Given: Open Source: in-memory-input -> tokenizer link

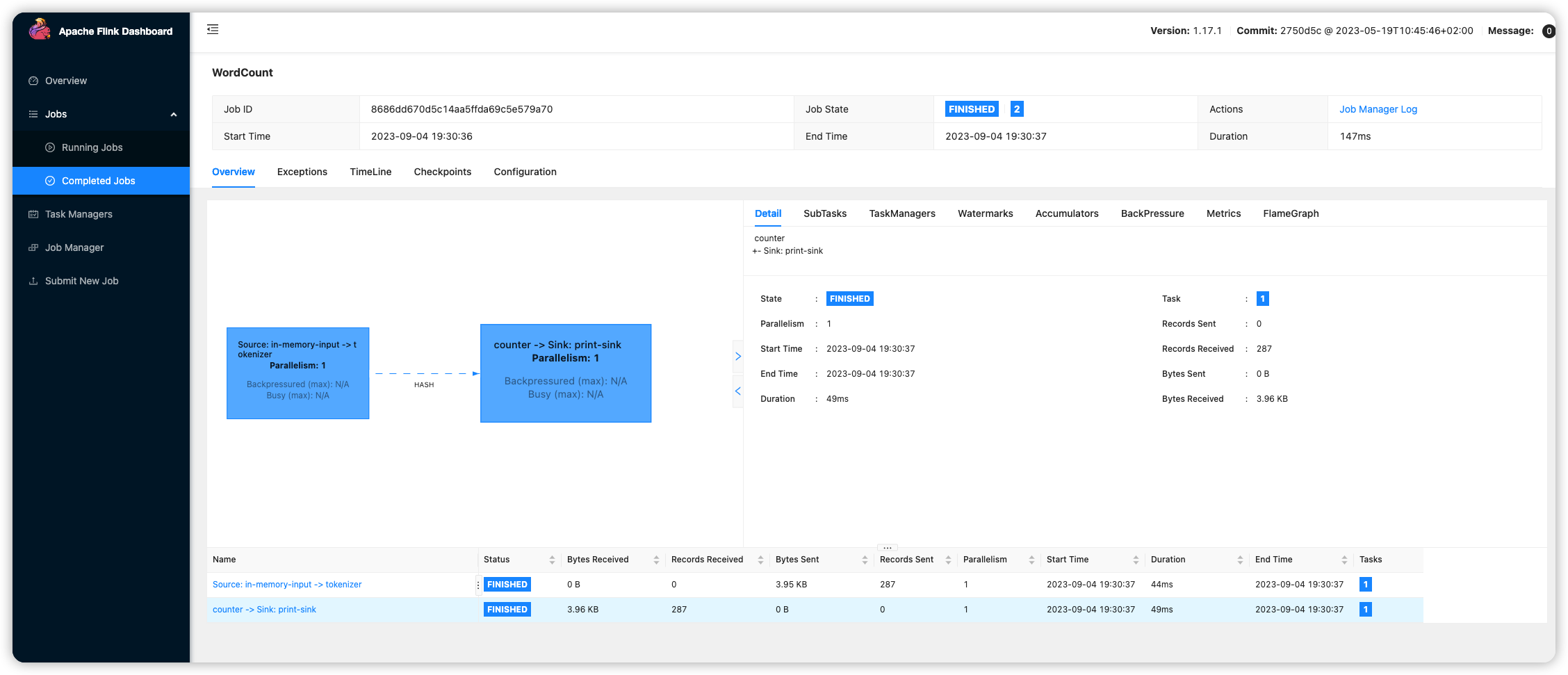Looking at the screenshot, I should click(x=287, y=585).
